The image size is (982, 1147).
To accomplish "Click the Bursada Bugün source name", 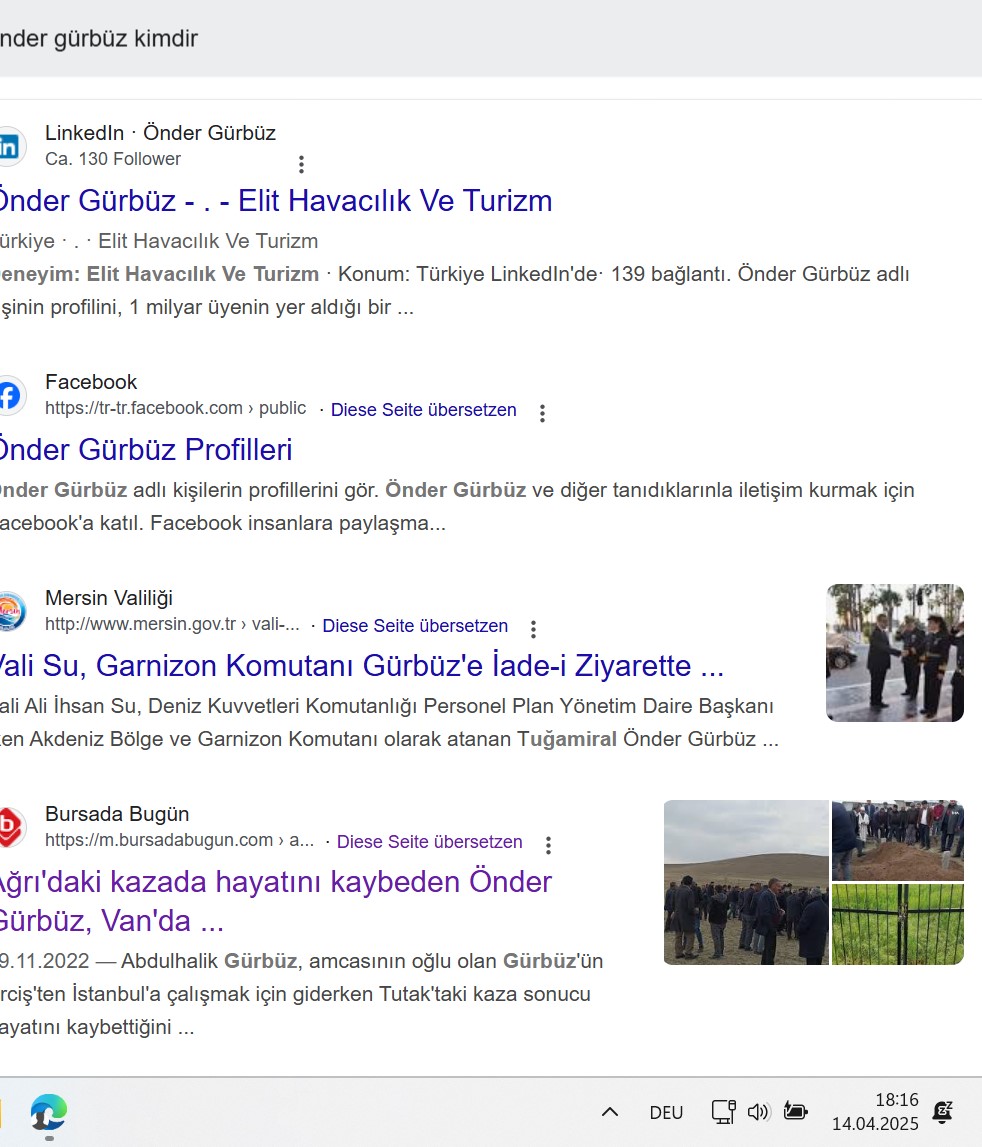I will 117,813.
